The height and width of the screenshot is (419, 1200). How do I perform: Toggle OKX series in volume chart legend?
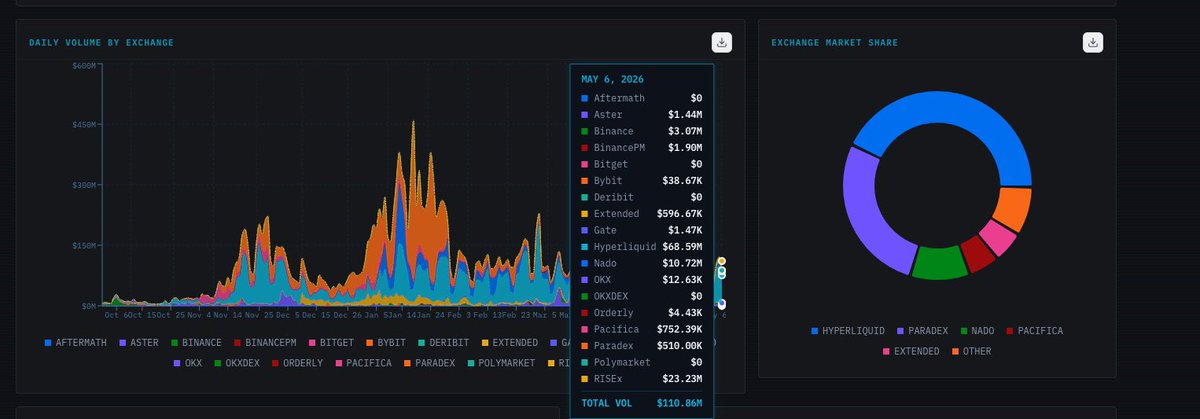pyautogui.click(x=190, y=362)
